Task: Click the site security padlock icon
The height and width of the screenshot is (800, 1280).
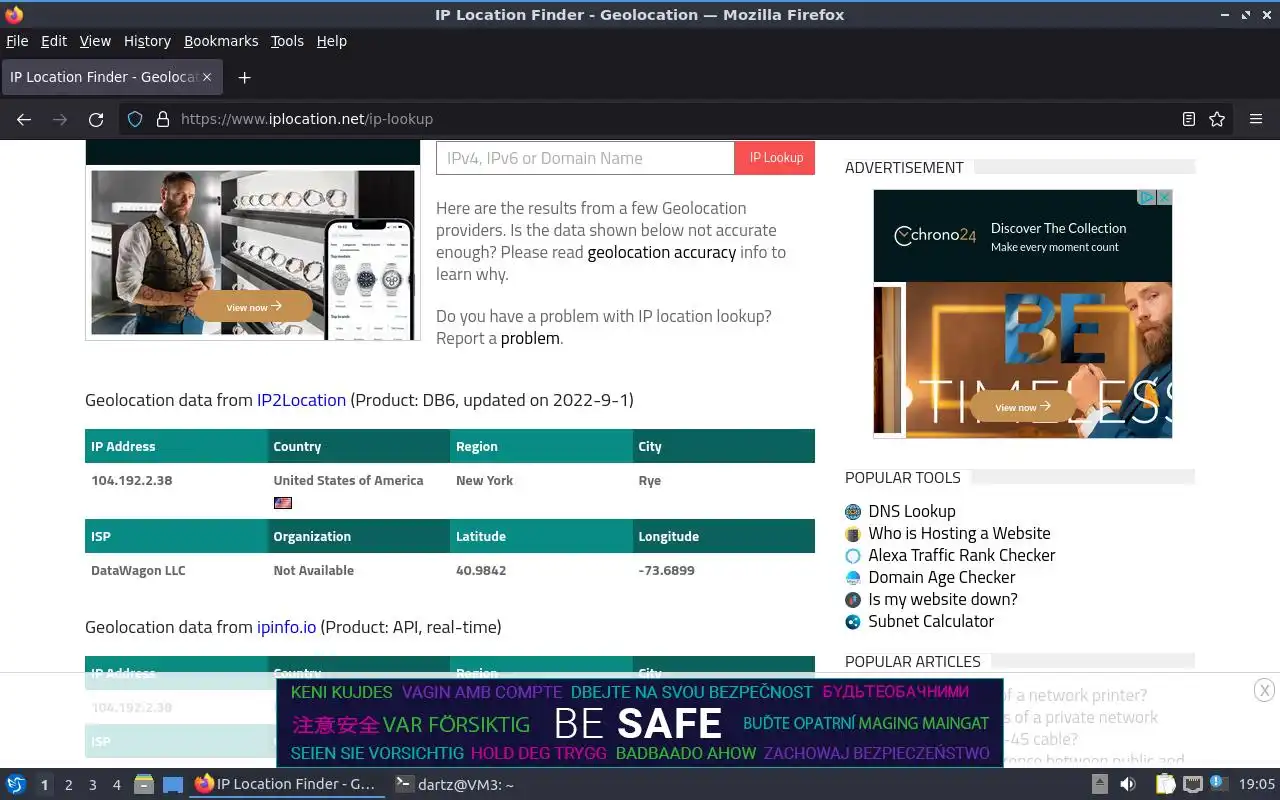Action: 163,119
